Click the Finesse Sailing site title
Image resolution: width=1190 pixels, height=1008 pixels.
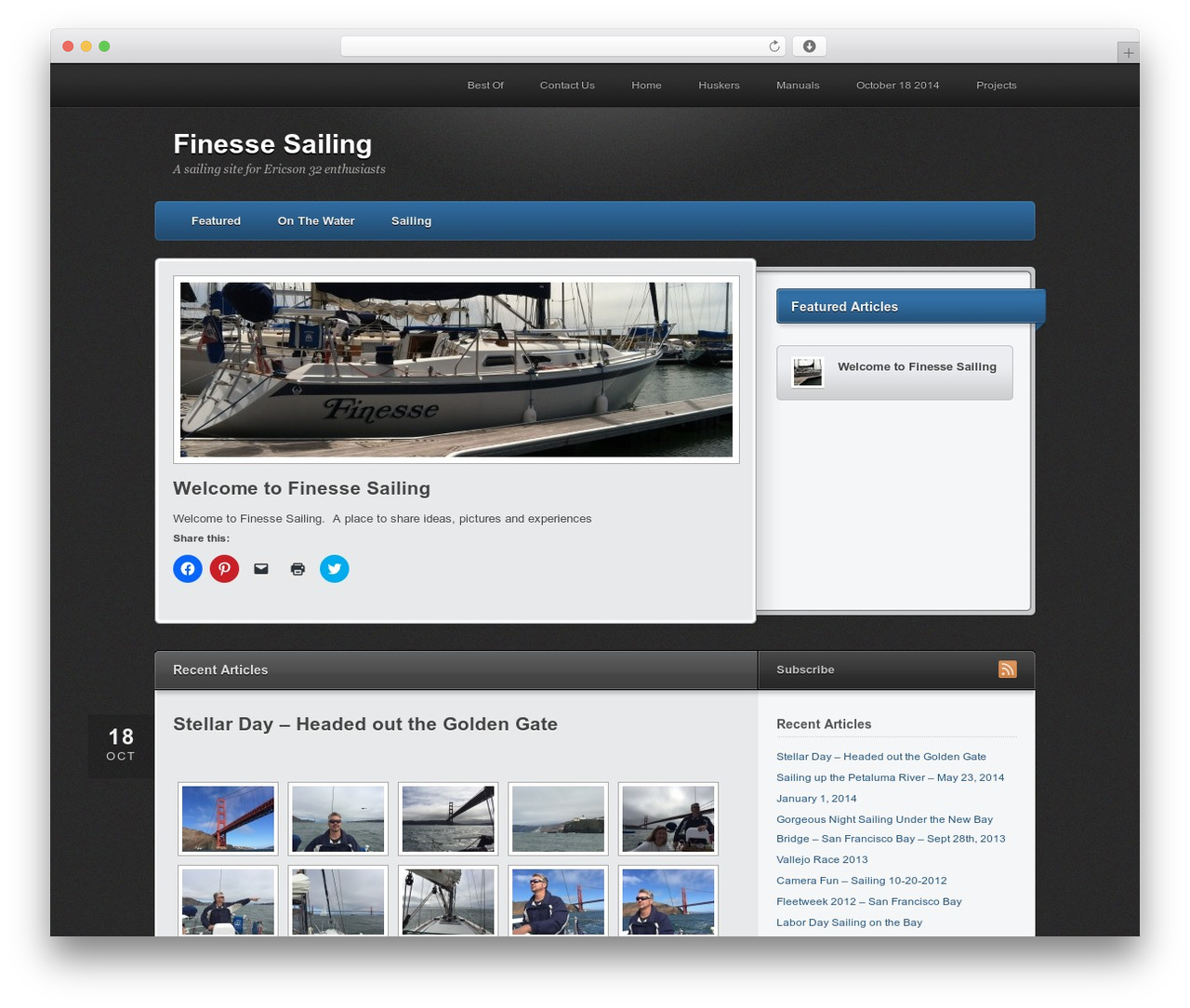click(x=272, y=144)
